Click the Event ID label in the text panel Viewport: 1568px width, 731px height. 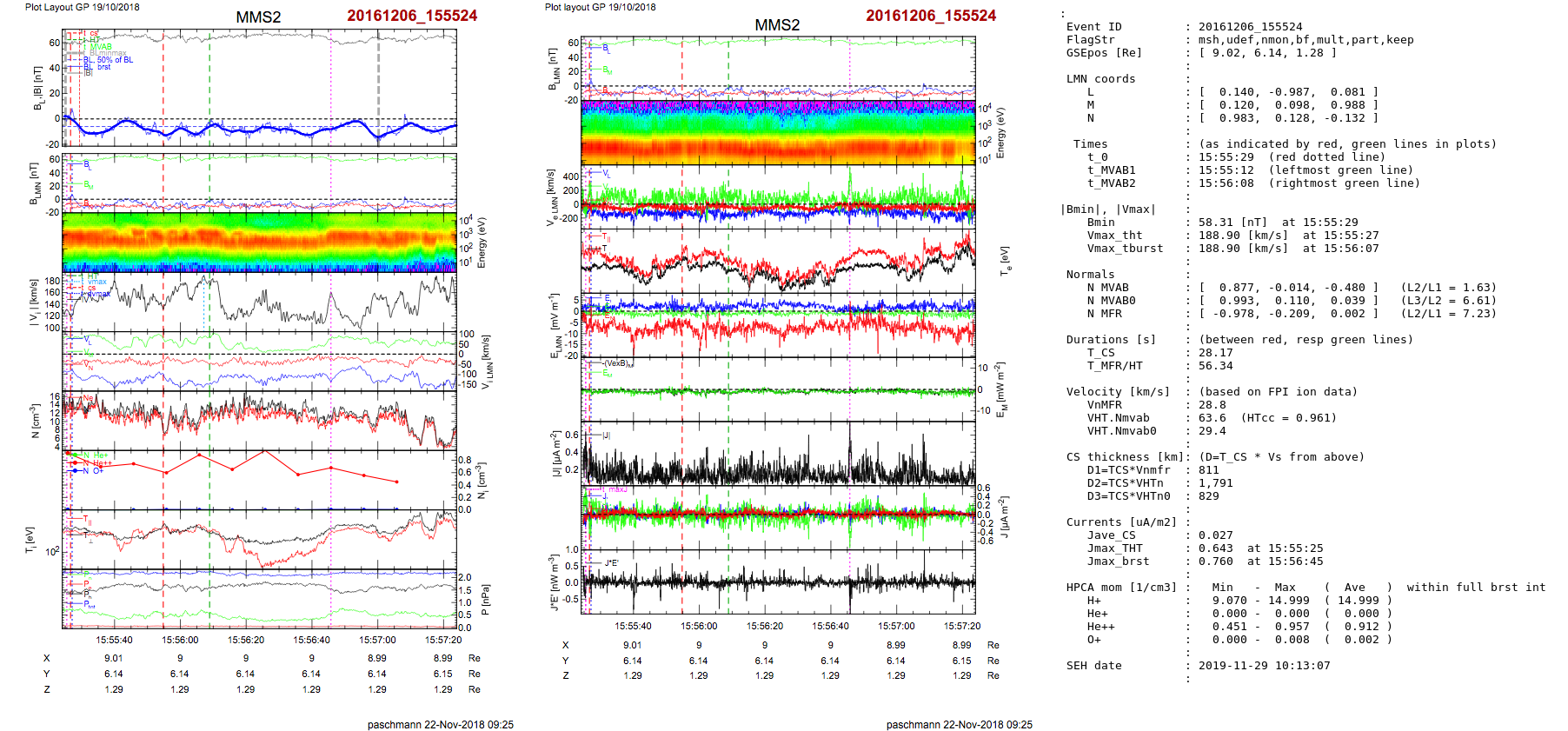click(1093, 27)
